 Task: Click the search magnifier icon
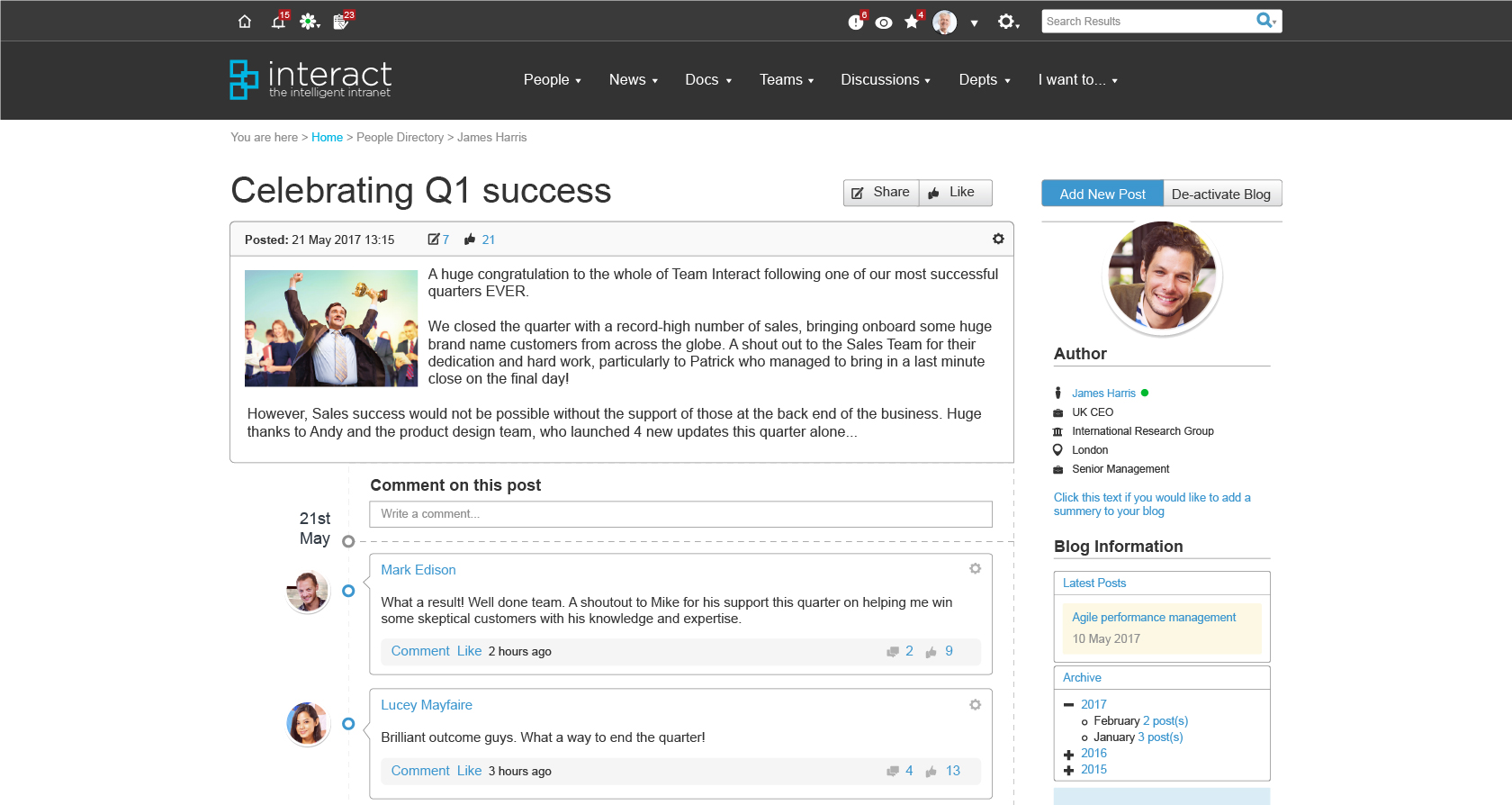[x=1266, y=21]
